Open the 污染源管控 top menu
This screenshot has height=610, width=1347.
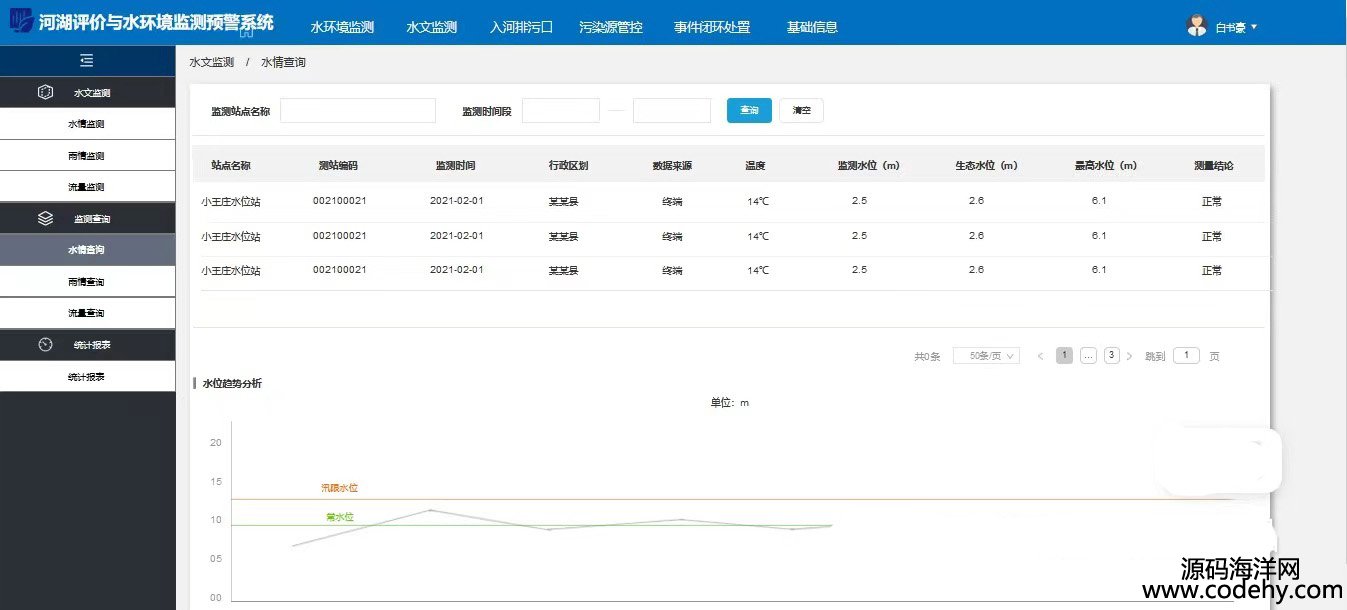click(x=611, y=27)
